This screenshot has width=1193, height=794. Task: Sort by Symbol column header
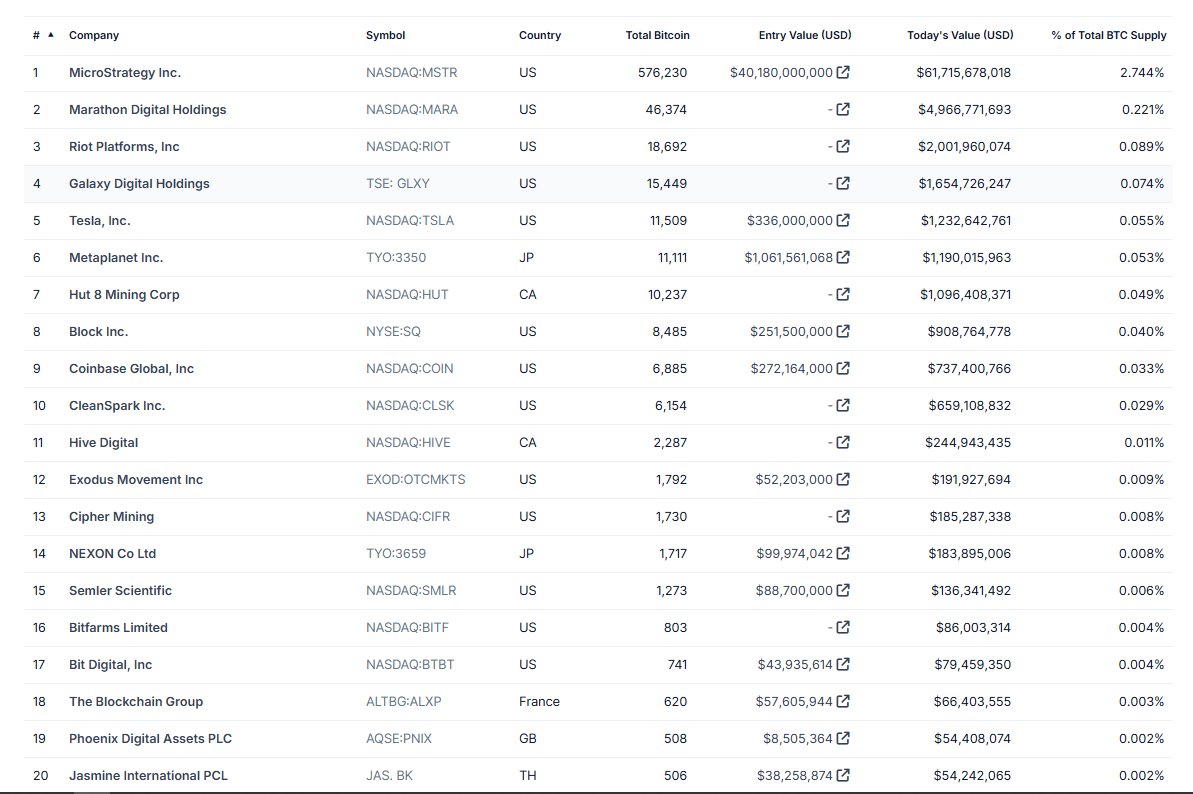pos(385,35)
